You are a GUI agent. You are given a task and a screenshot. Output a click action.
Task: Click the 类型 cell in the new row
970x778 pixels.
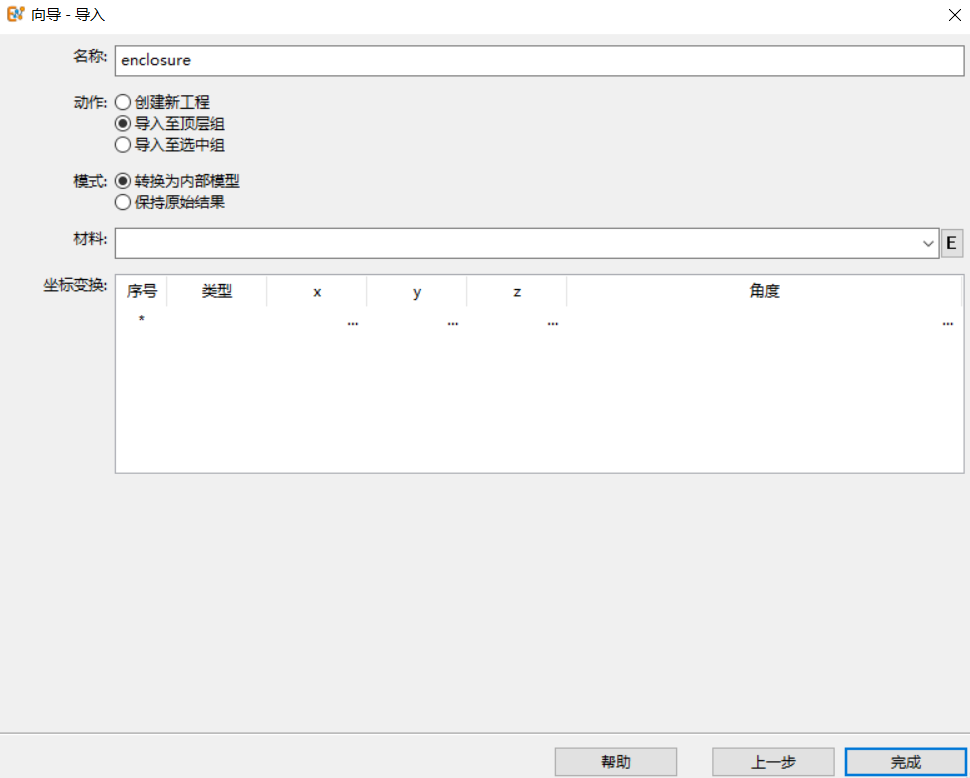click(x=217, y=321)
